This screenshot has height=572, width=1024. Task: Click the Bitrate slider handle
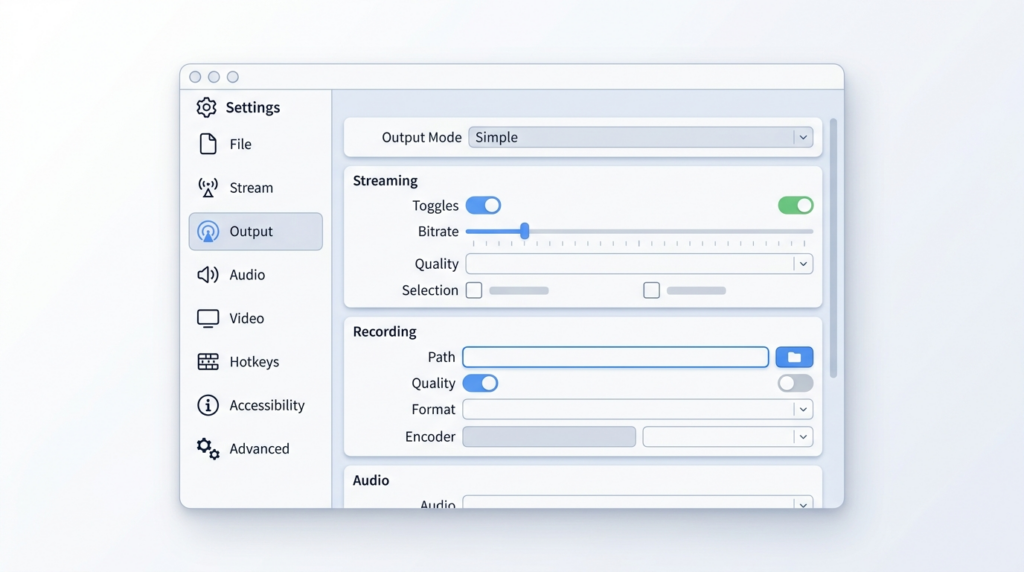(524, 230)
